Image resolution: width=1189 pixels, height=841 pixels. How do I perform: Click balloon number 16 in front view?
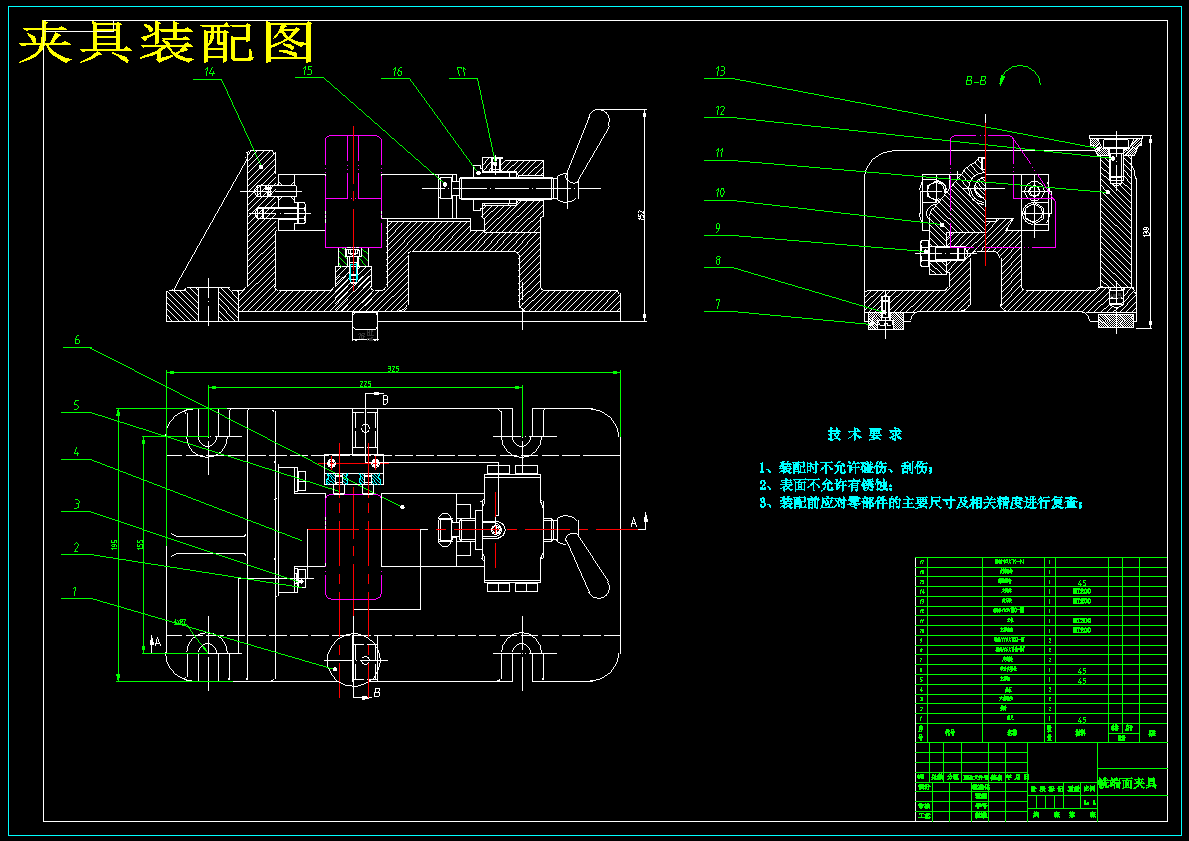click(x=397, y=72)
